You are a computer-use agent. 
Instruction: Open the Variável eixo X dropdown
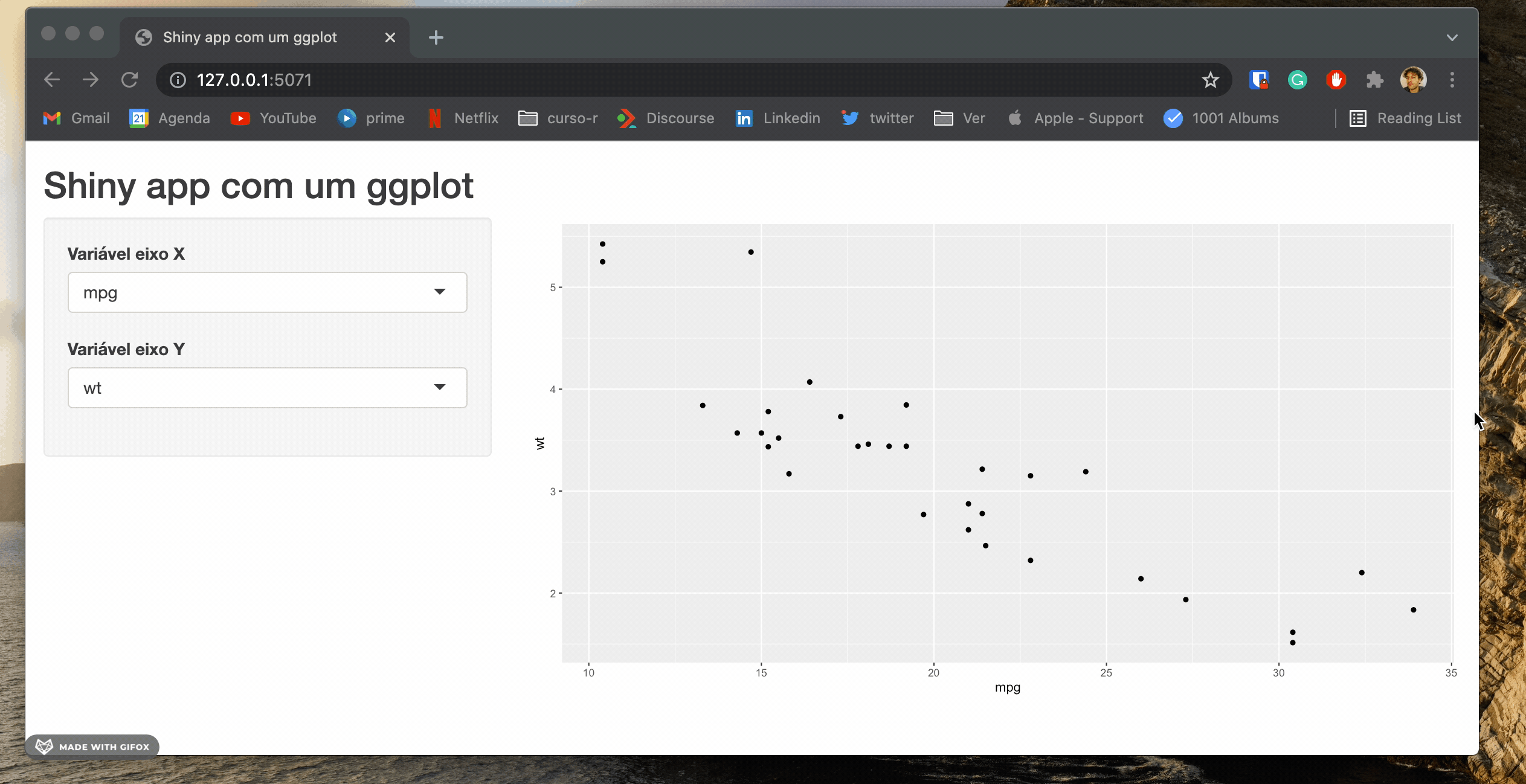(x=267, y=292)
